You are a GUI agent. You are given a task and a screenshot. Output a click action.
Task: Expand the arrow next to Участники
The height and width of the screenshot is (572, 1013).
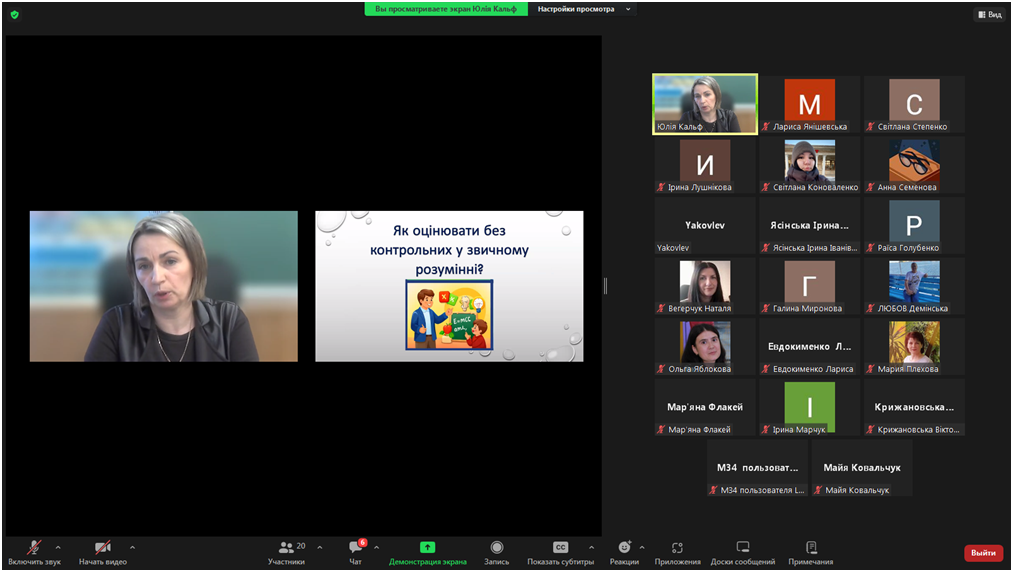point(320,548)
